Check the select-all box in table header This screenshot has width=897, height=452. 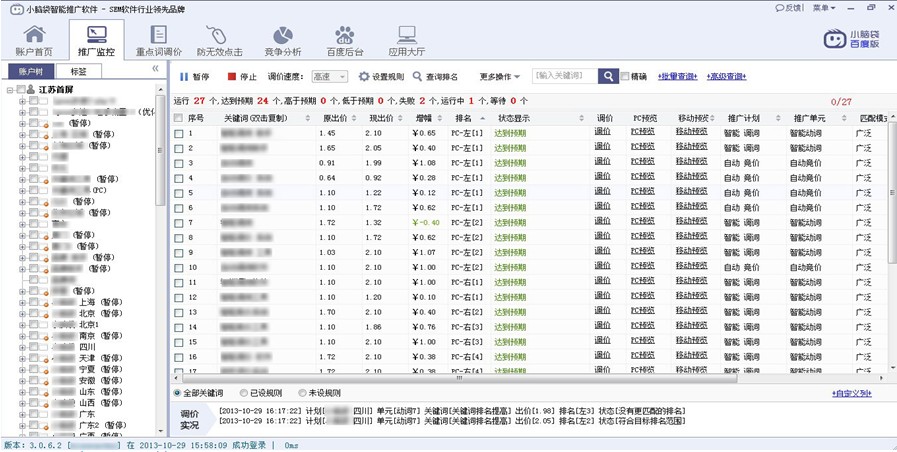pyautogui.click(x=179, y=118)
